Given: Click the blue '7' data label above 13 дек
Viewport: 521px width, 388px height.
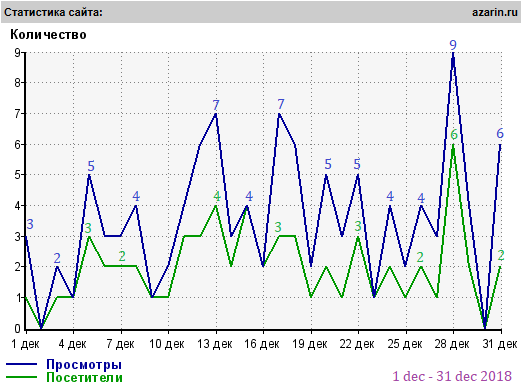Looking at the screenshot, I should coord(216,105).
